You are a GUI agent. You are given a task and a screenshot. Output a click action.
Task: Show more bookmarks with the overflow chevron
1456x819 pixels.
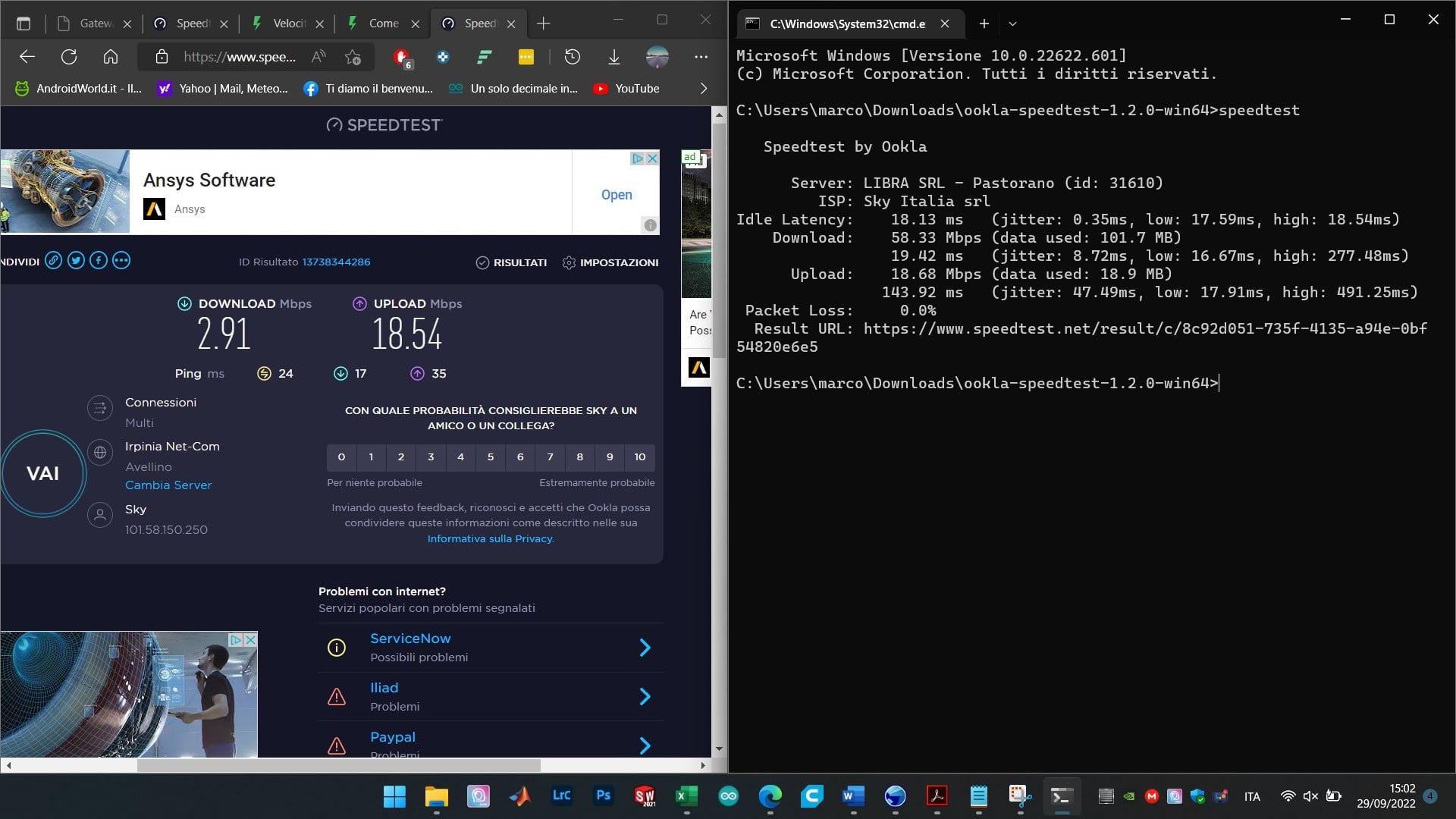click(x=703, y=89)
